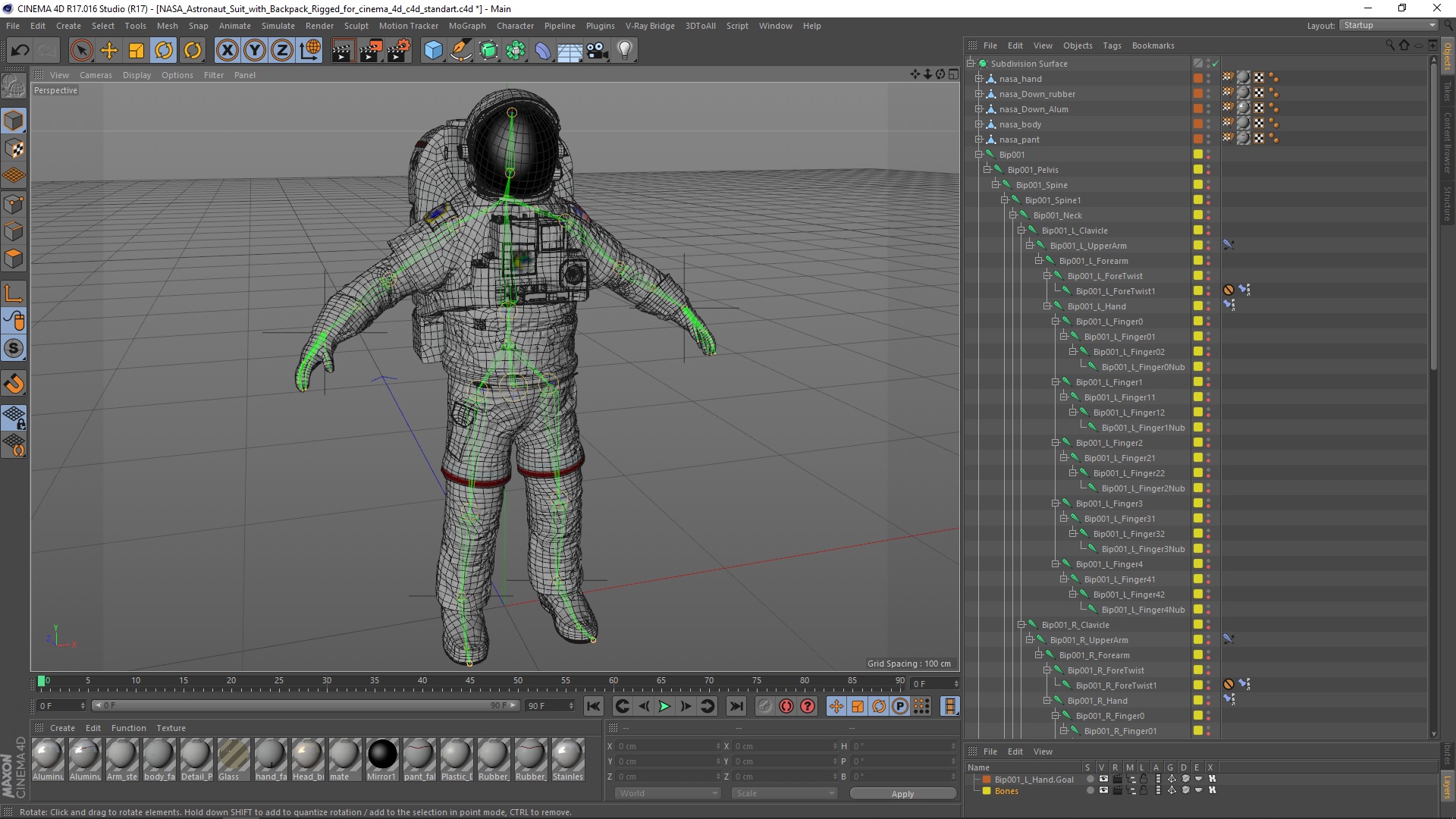Screen dimensions: 1456x819
Task: Toggle Subdivision Surface enable checkmark
Action: (x=1215, y=64)
